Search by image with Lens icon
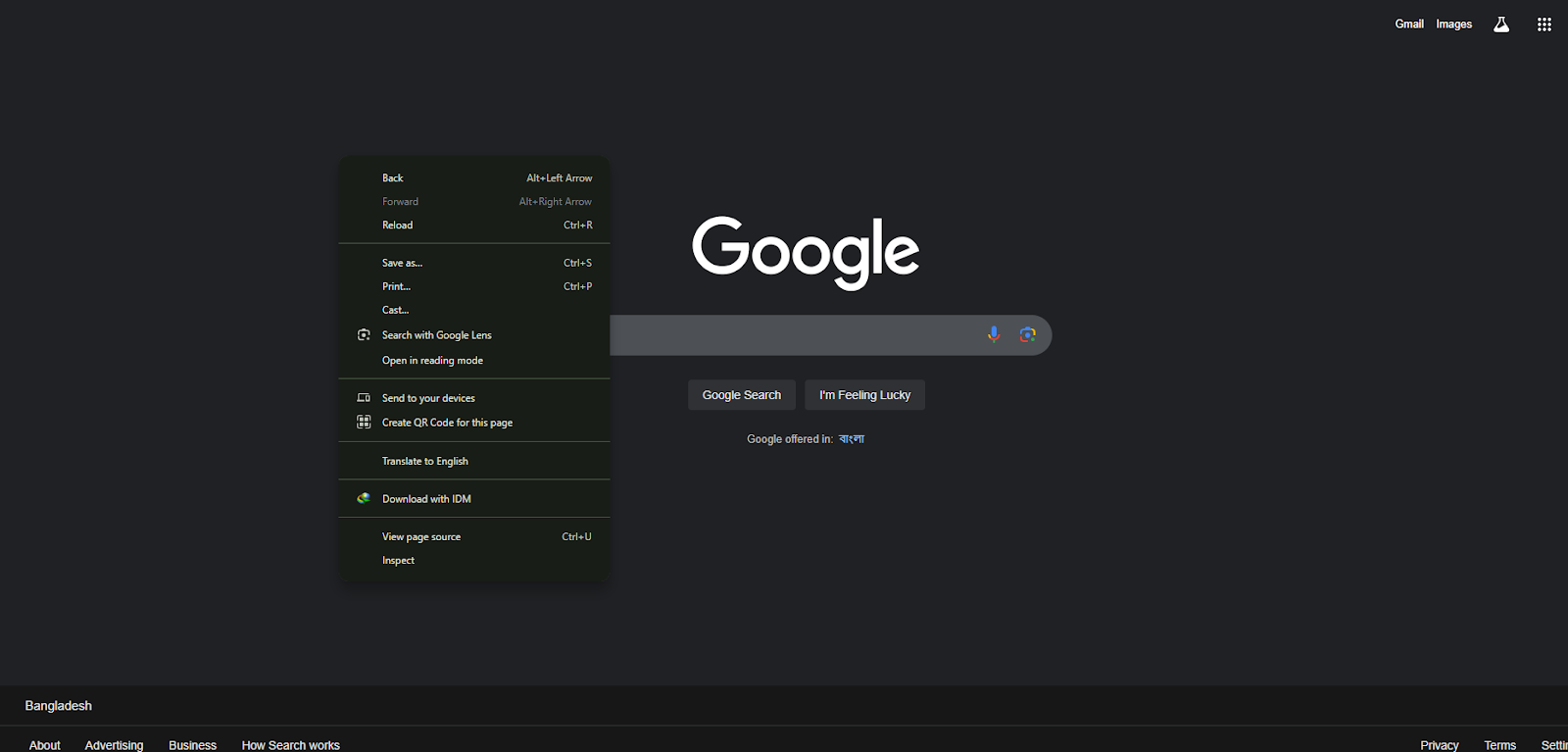Viewport: 1568px width, 752px height. click(x=1027, y=334)
